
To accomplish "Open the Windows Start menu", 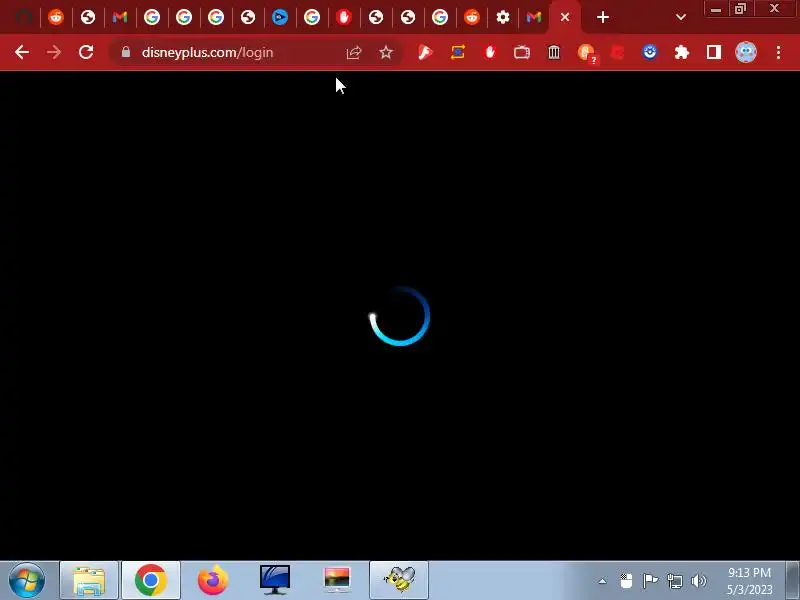I will 27,580.
